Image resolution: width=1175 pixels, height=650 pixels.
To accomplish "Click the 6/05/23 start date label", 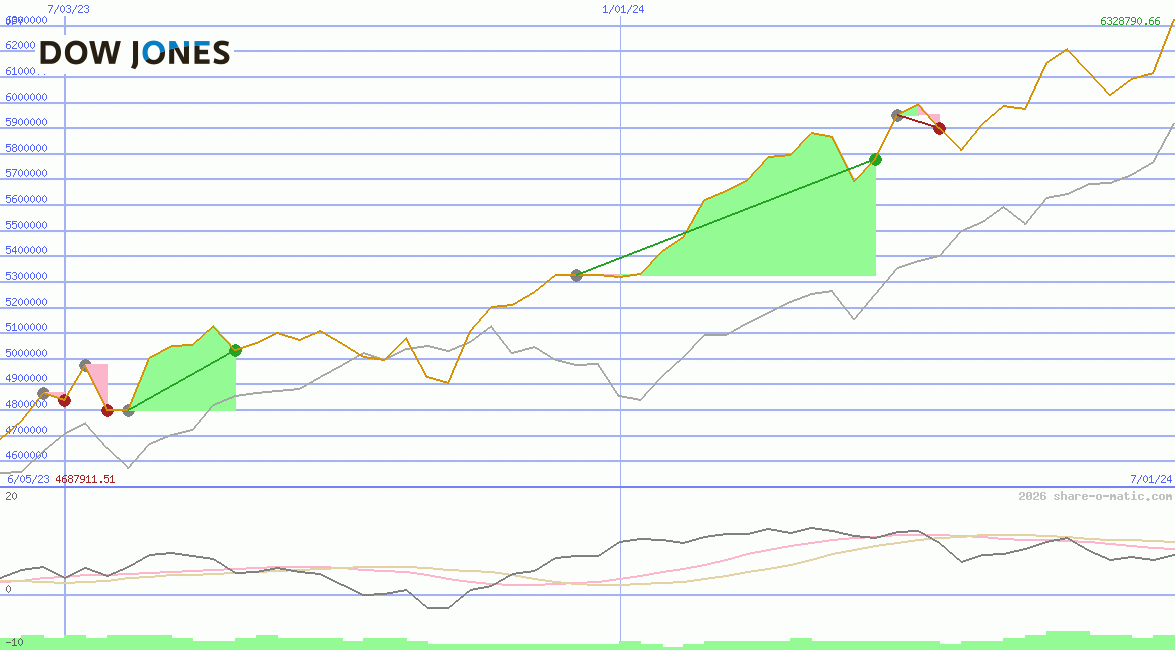I will click(28, 479).
